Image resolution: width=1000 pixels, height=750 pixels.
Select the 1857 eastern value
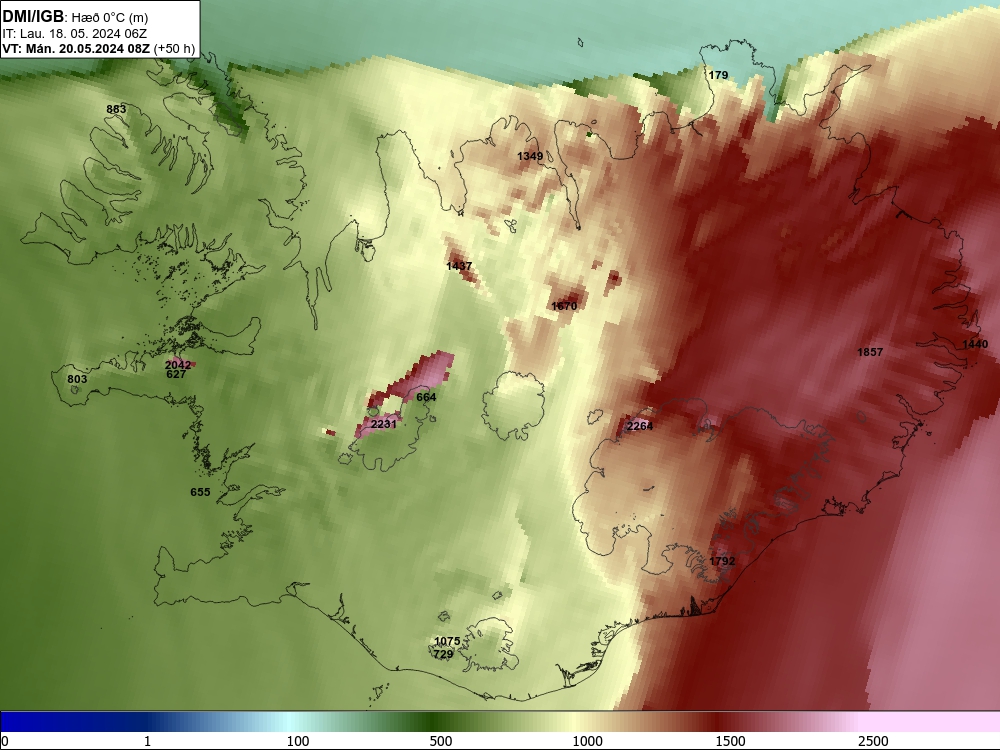(x=870, y=352)
